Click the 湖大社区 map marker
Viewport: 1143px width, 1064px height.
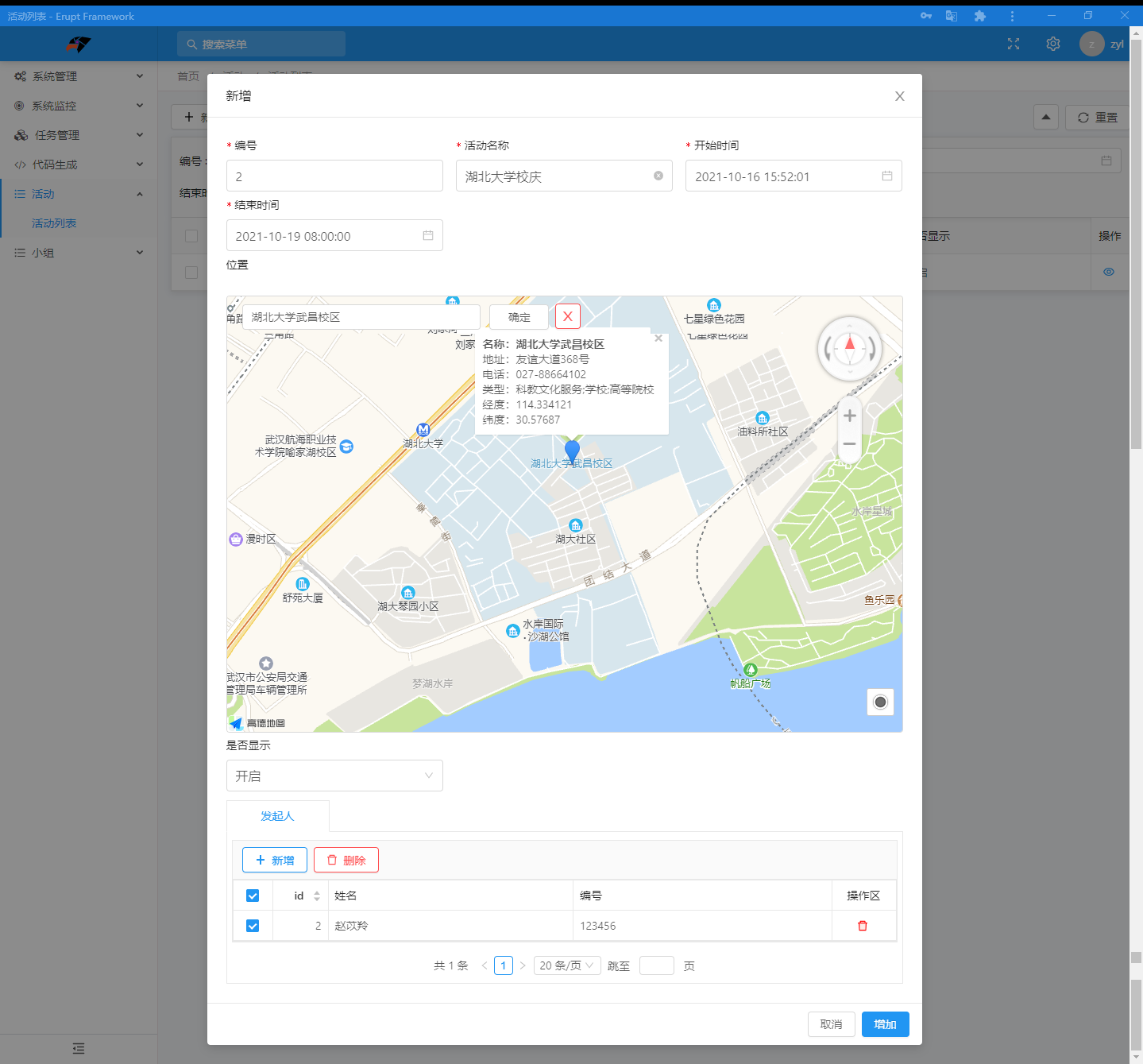[x=576, y=525]
